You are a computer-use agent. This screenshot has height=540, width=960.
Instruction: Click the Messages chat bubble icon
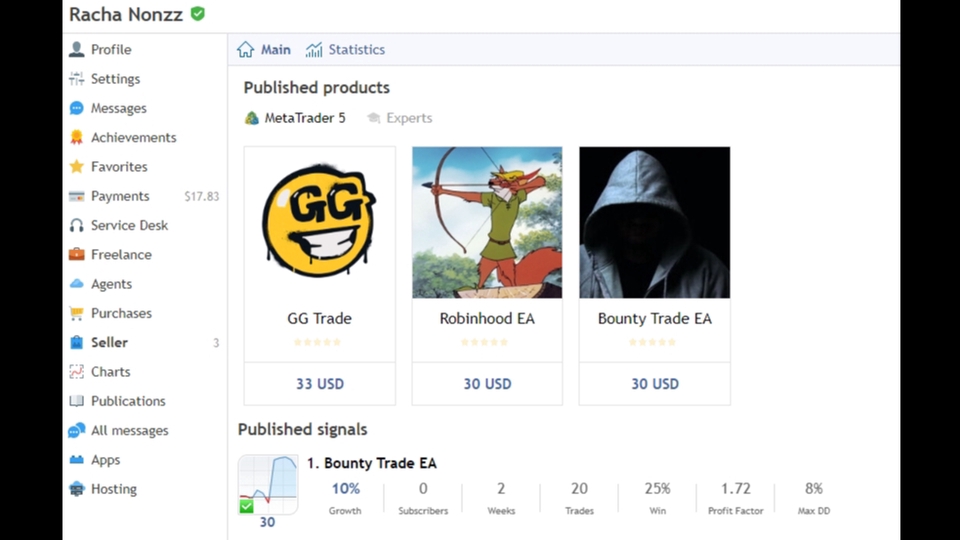(77, 108)
